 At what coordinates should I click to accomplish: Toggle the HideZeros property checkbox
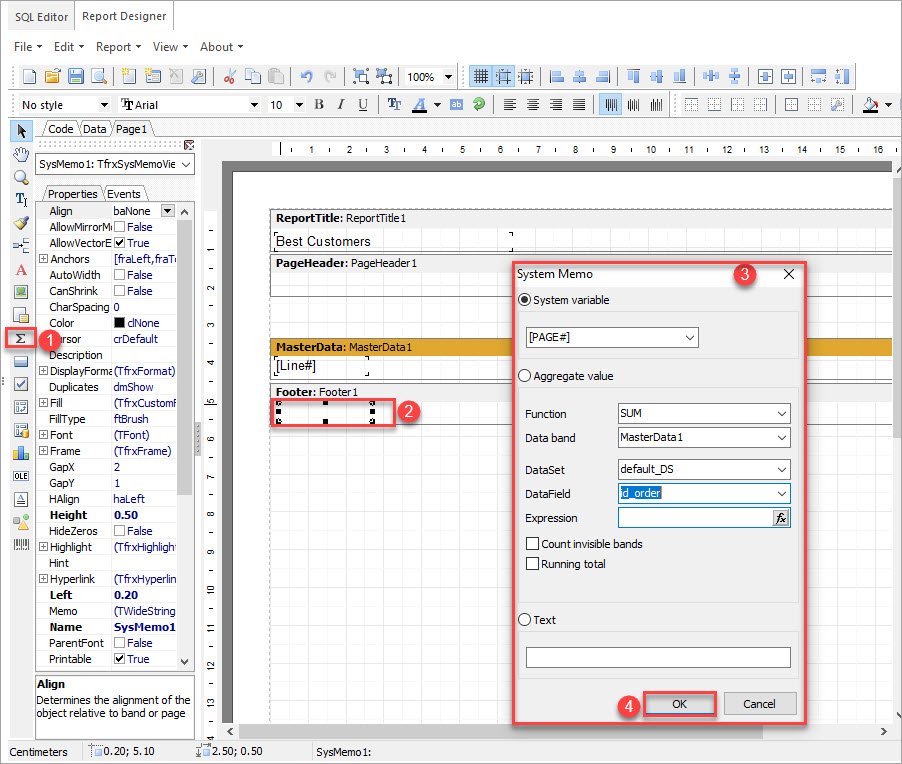point(120,530)
